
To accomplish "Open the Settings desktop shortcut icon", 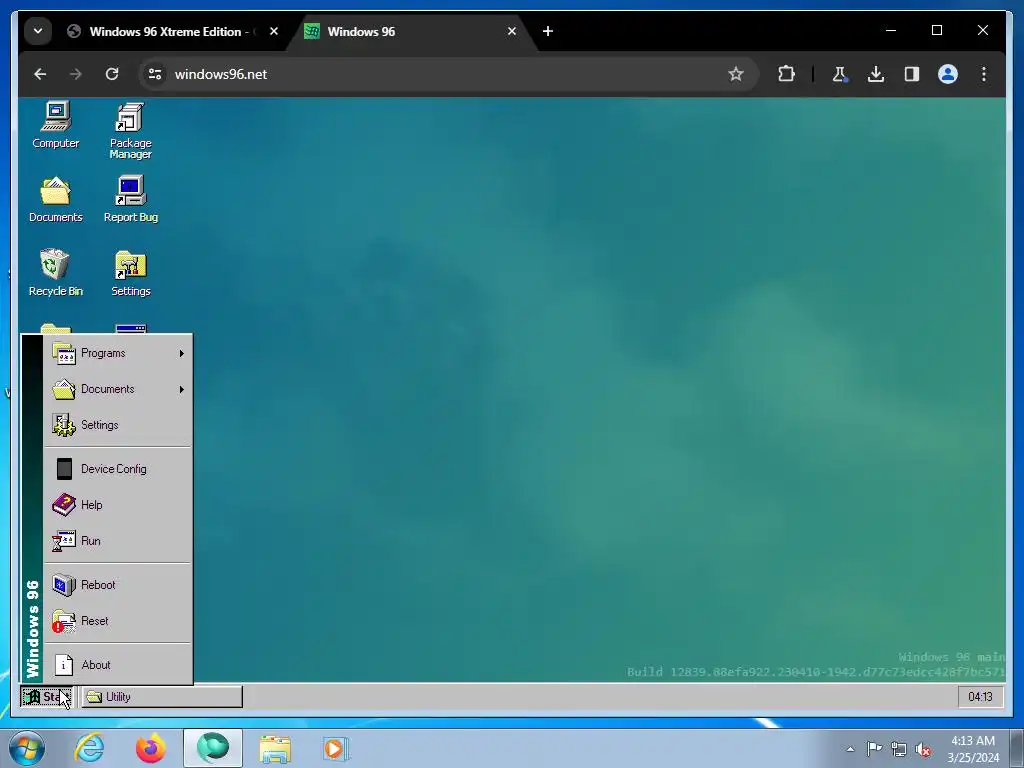I will (131, 274).
